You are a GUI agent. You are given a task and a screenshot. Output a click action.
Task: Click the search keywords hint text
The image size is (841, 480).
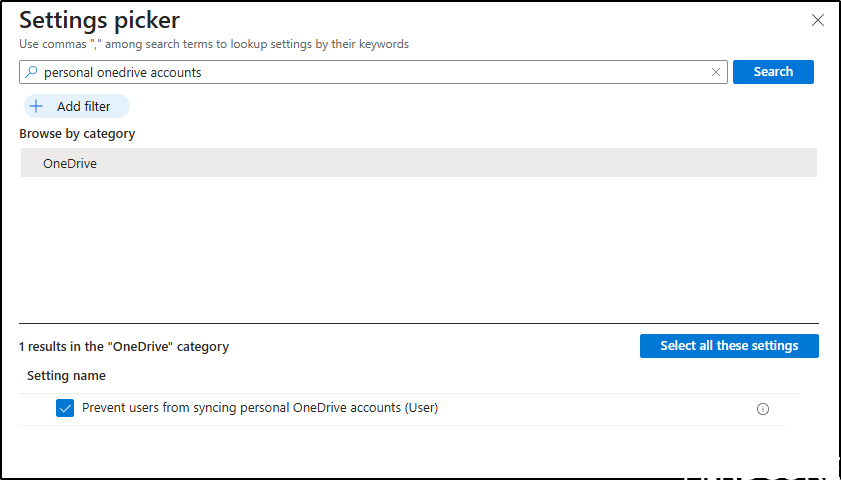coord(214,44)
